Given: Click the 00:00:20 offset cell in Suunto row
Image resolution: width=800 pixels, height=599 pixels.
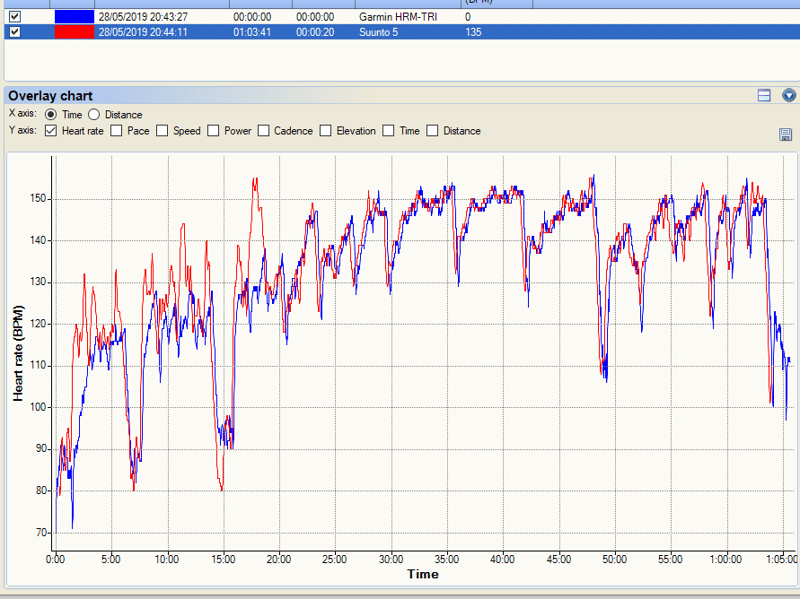Looking at the screenshot, I should (315, 32).
